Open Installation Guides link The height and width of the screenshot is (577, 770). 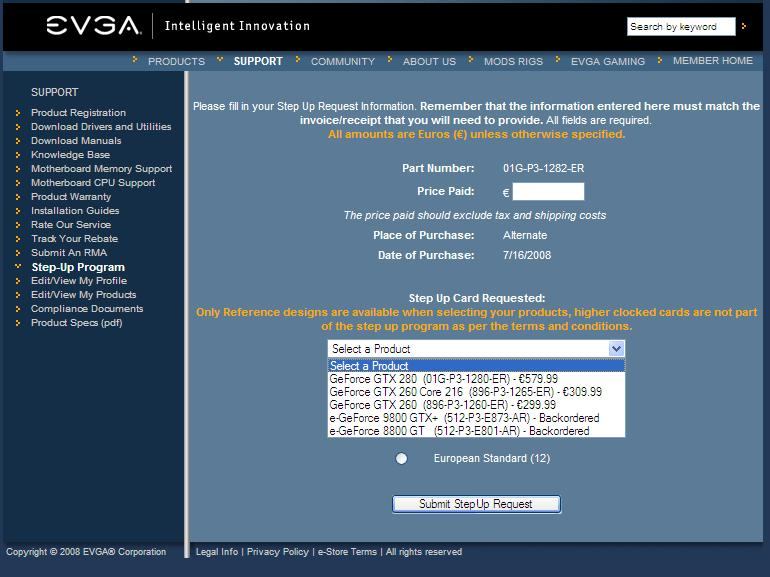75,211
